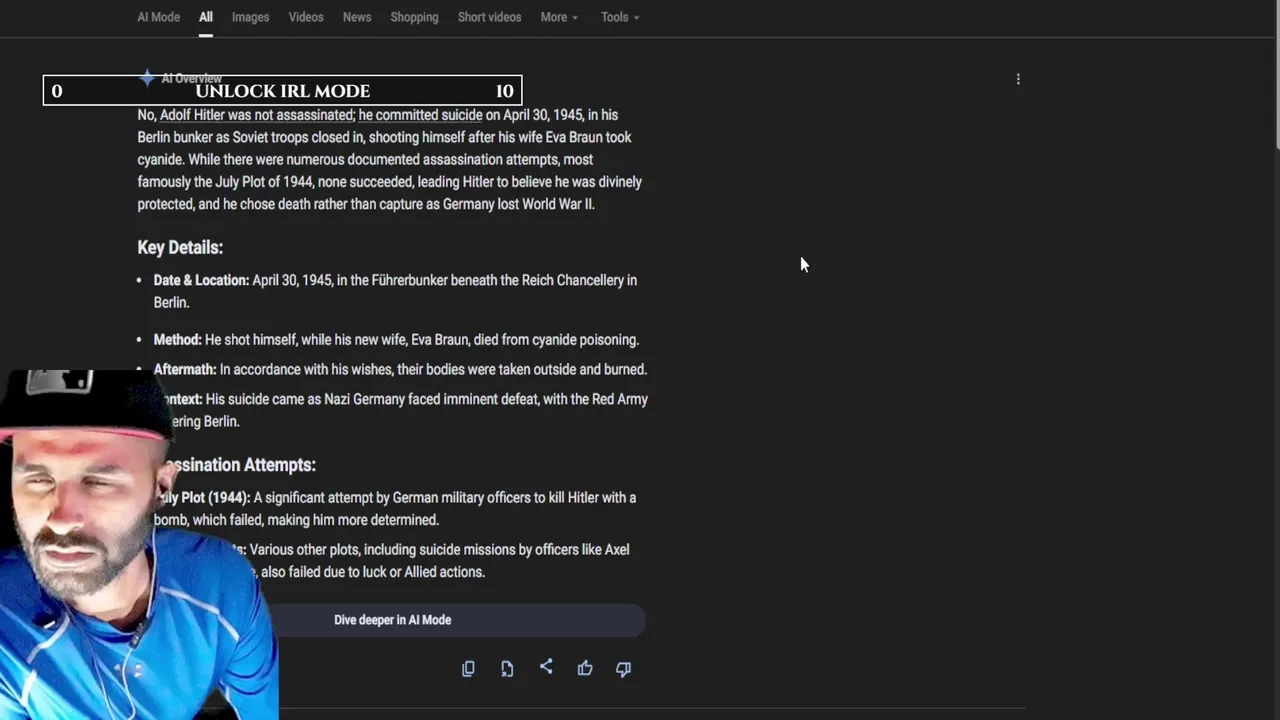Open the News tab
Image resolution: width=1280 pixels, height=720 pixels.
point(357,17)
